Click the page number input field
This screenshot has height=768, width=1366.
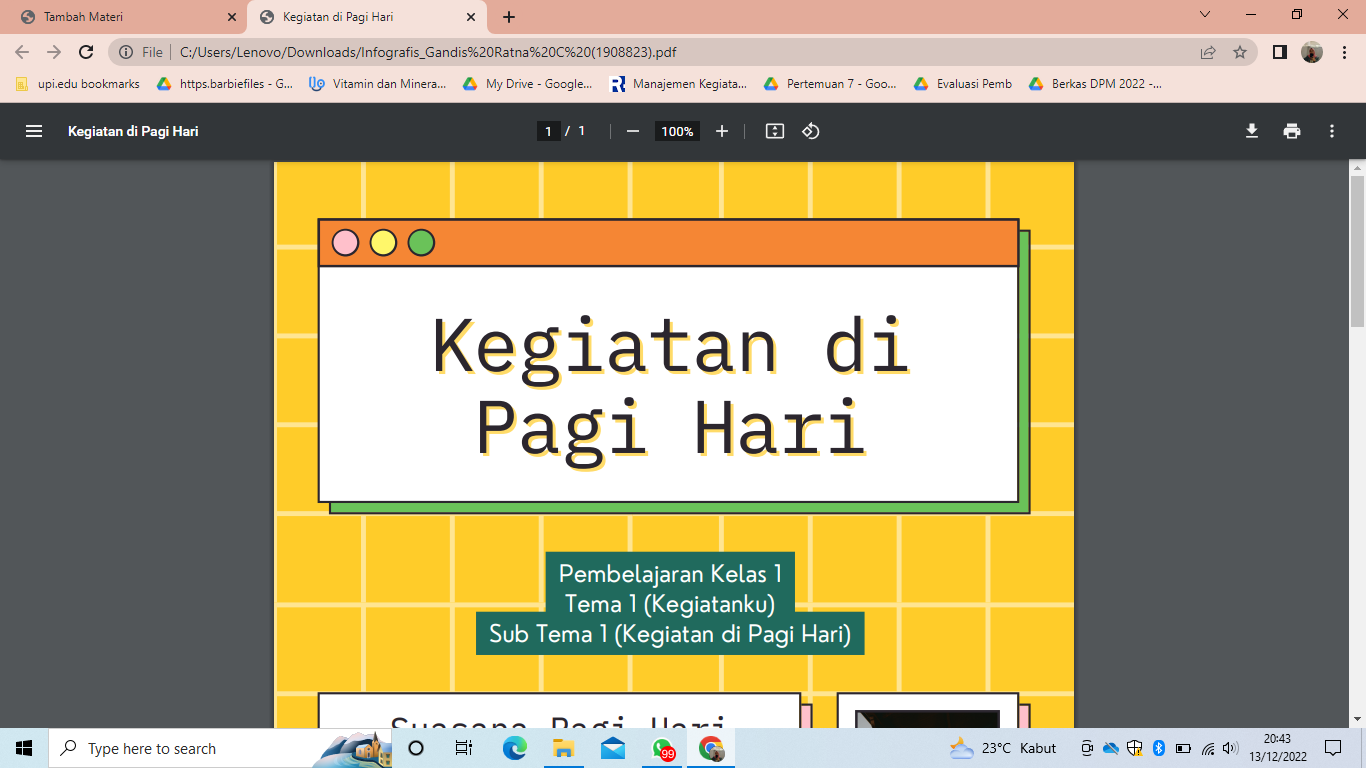(x=548, y=131)
